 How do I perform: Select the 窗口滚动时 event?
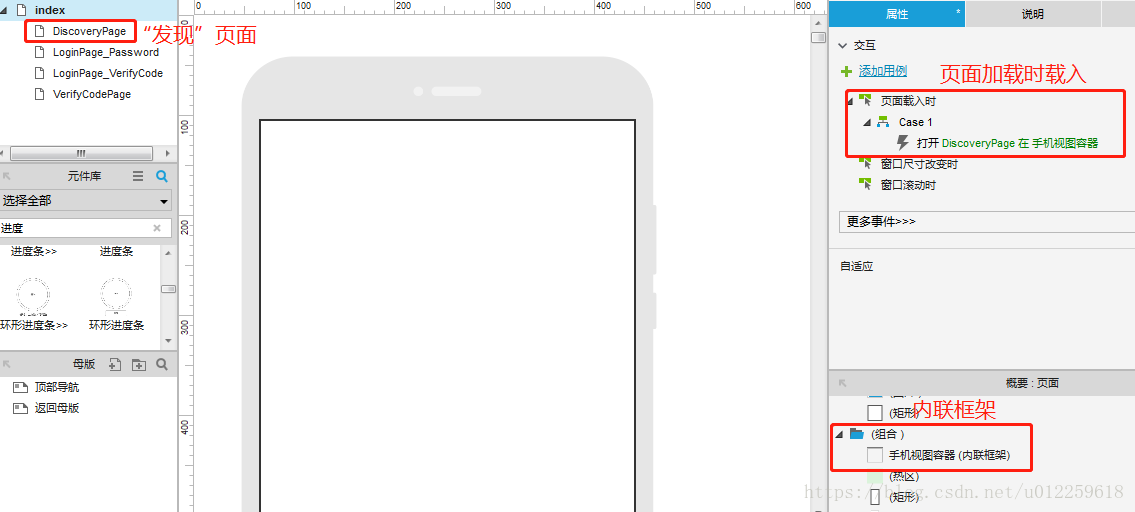tap(908, 185)
